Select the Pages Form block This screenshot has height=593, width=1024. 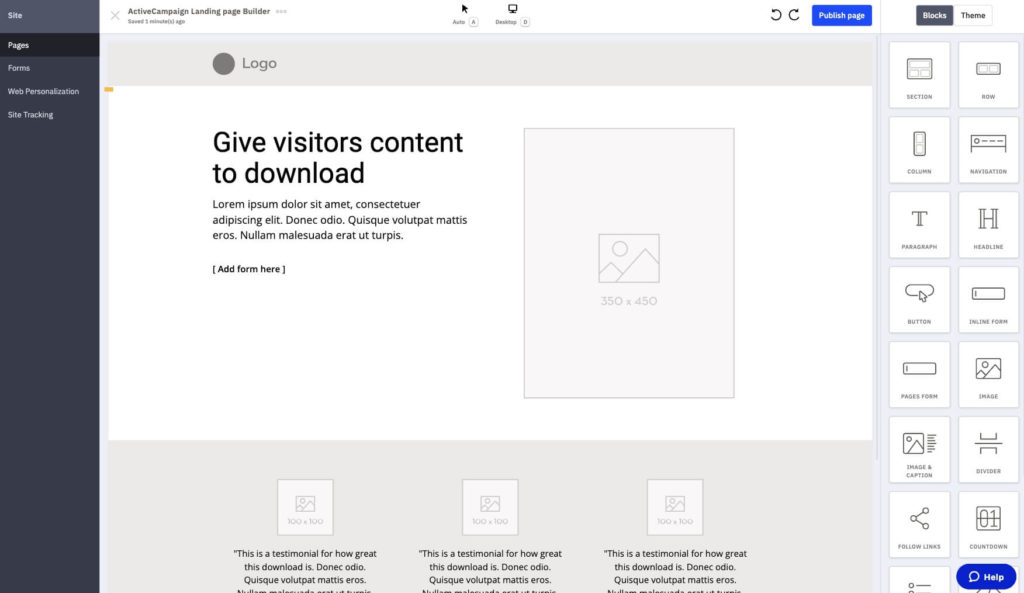coord(919,375)
